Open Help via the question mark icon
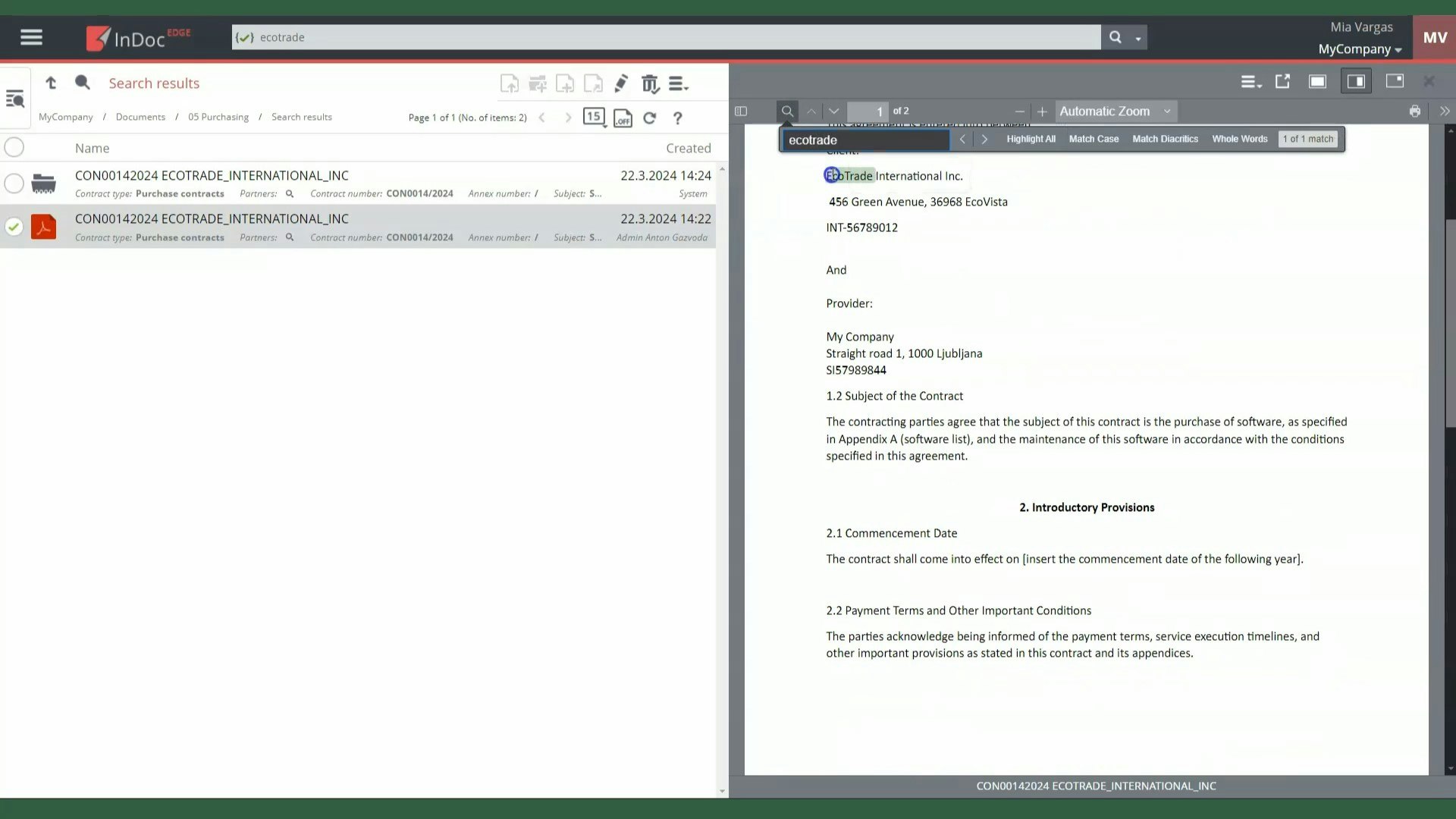This screenshot has height=819, width=1456. point(677,118)
